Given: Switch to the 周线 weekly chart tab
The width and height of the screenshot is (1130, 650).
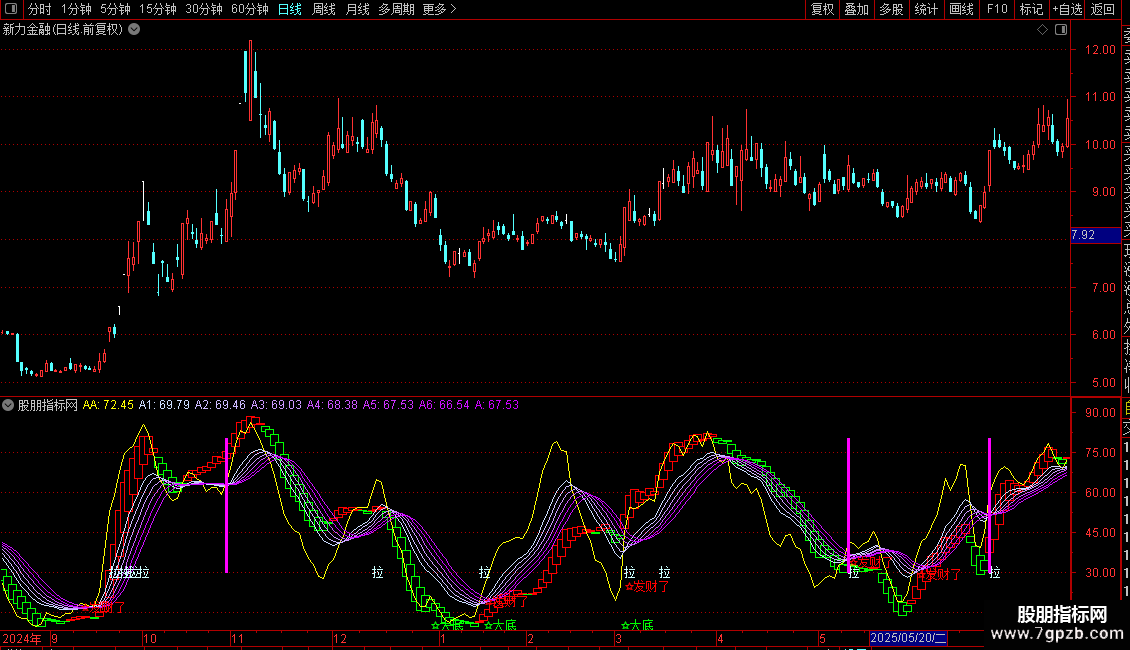Looking at the screenshot, I should [x=323, y=9].
